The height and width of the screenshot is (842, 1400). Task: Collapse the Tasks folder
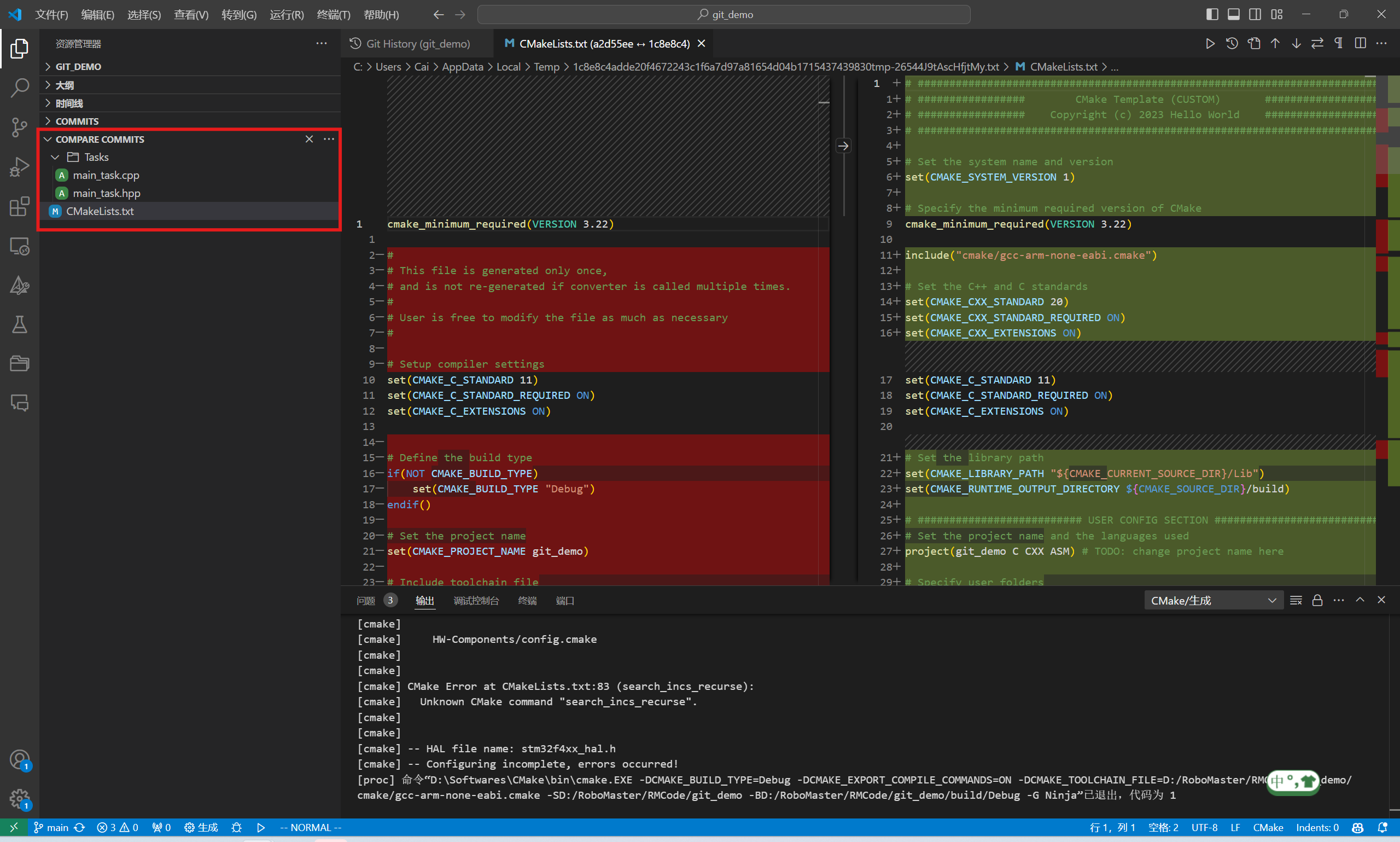pos(55,157)
